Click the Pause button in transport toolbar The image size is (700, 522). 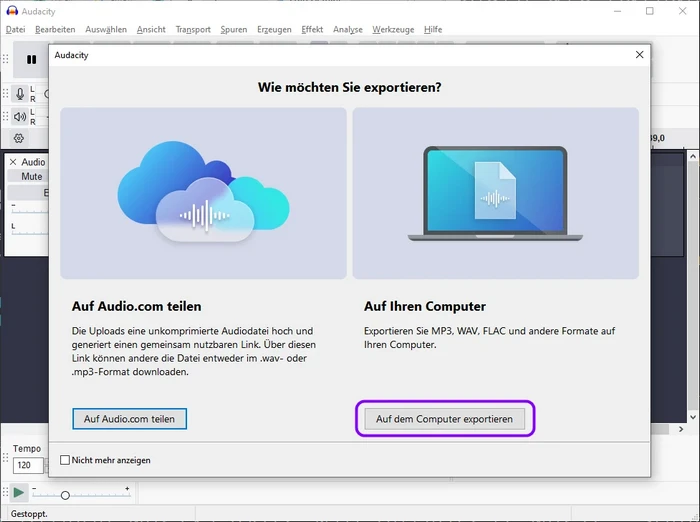coord(31,59)
